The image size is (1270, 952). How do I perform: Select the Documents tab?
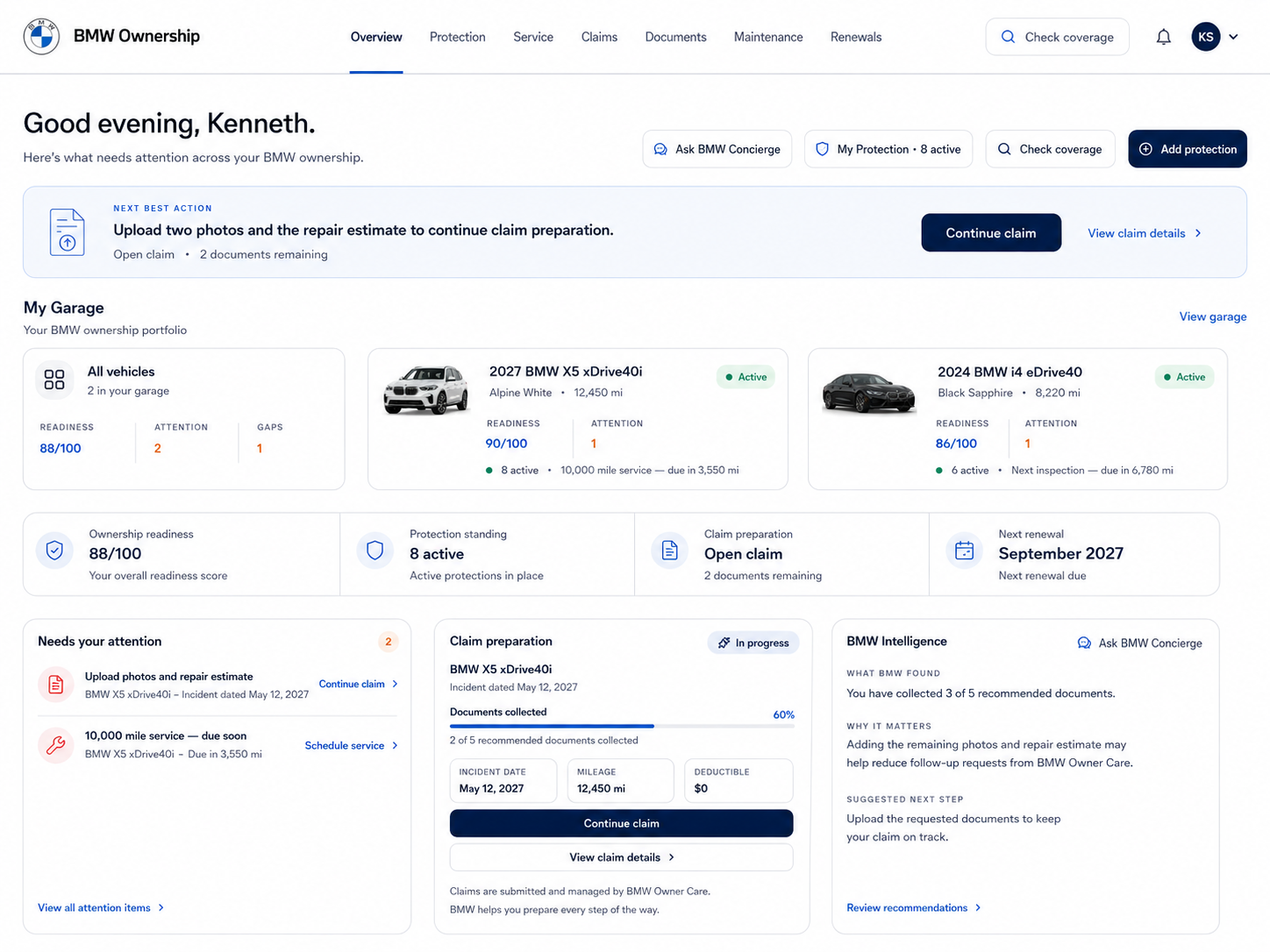pyautogui.click(x=675, y=37)
